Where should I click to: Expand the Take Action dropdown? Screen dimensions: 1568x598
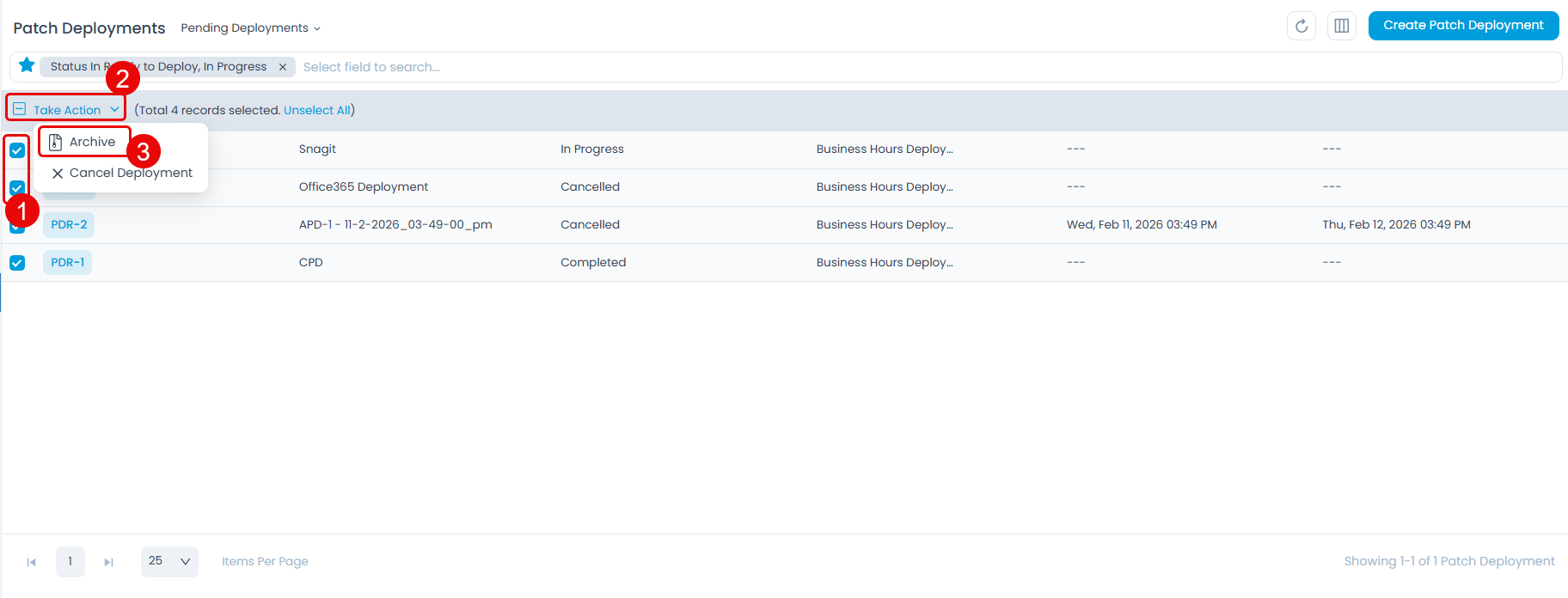click(x=76, y=110)
